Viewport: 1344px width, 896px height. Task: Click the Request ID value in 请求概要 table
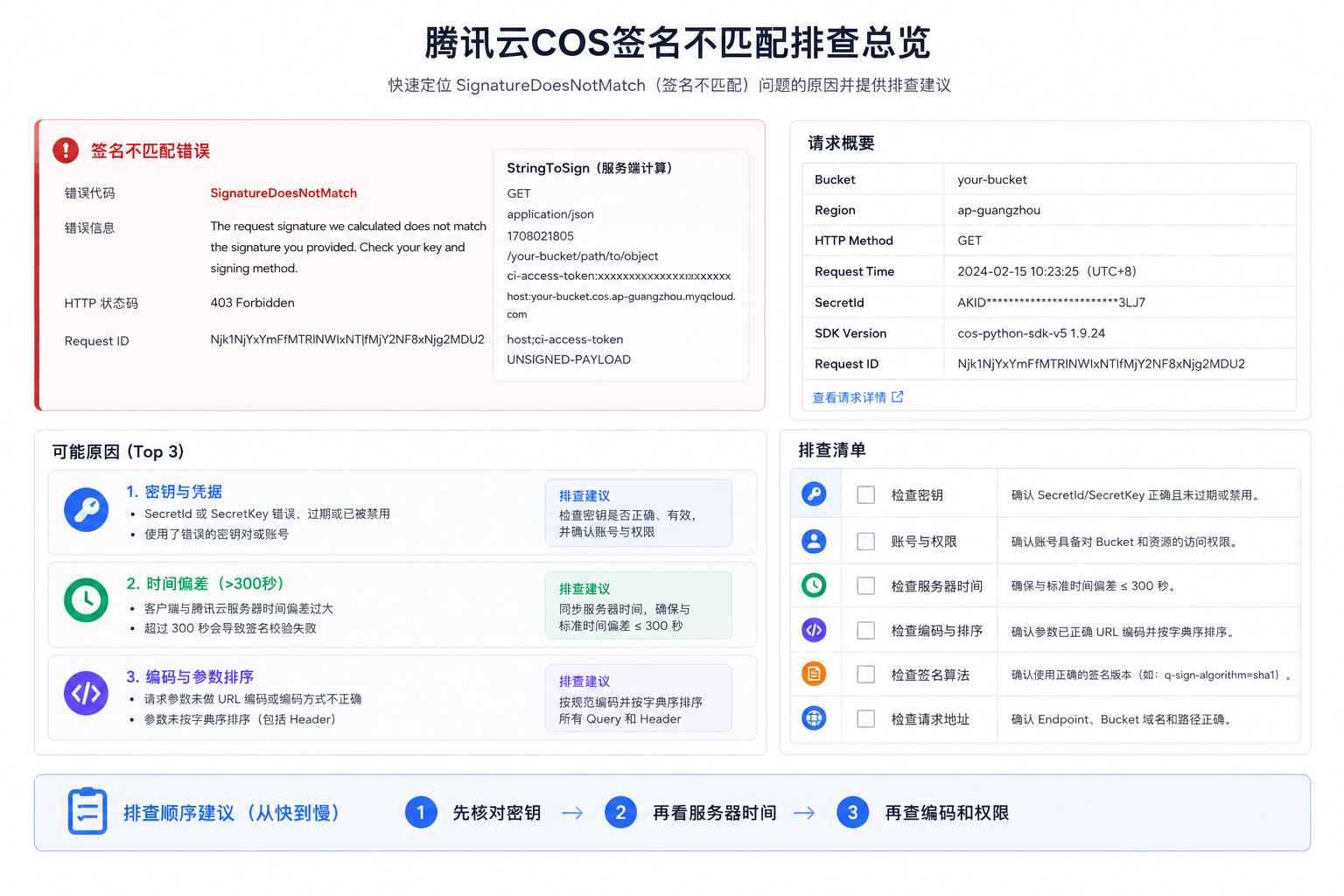click(1101, 364)
